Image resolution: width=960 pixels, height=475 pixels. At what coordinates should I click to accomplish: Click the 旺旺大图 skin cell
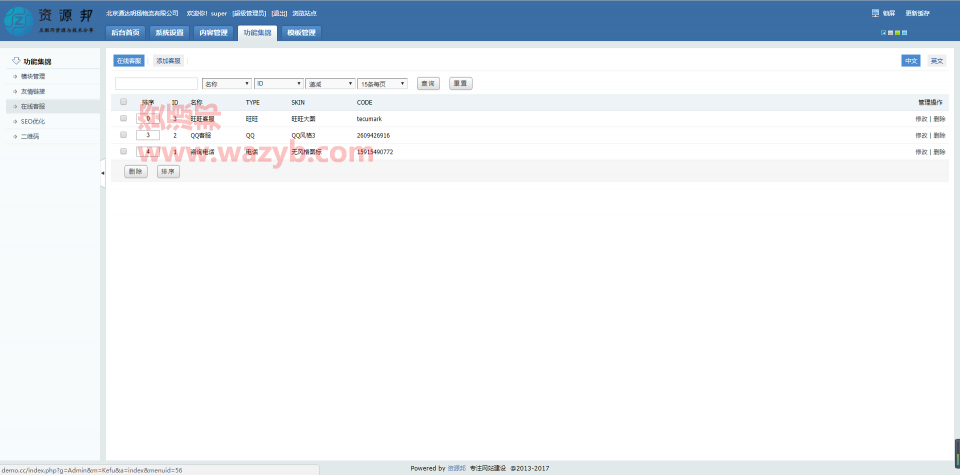pos(304,119)
